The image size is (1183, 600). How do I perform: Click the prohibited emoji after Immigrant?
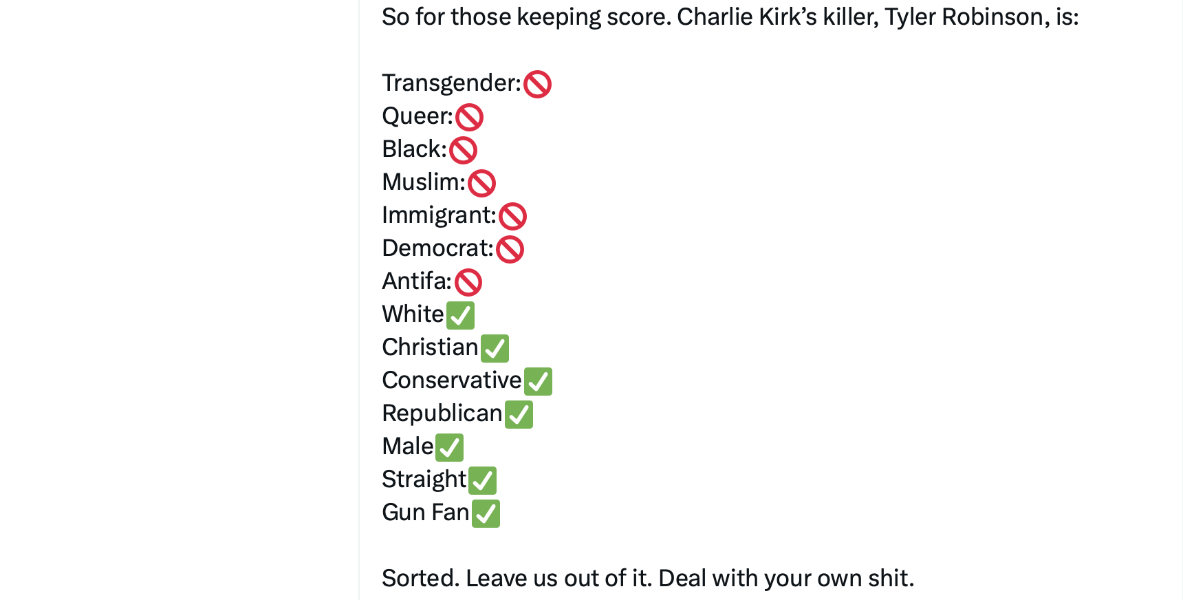513,216
